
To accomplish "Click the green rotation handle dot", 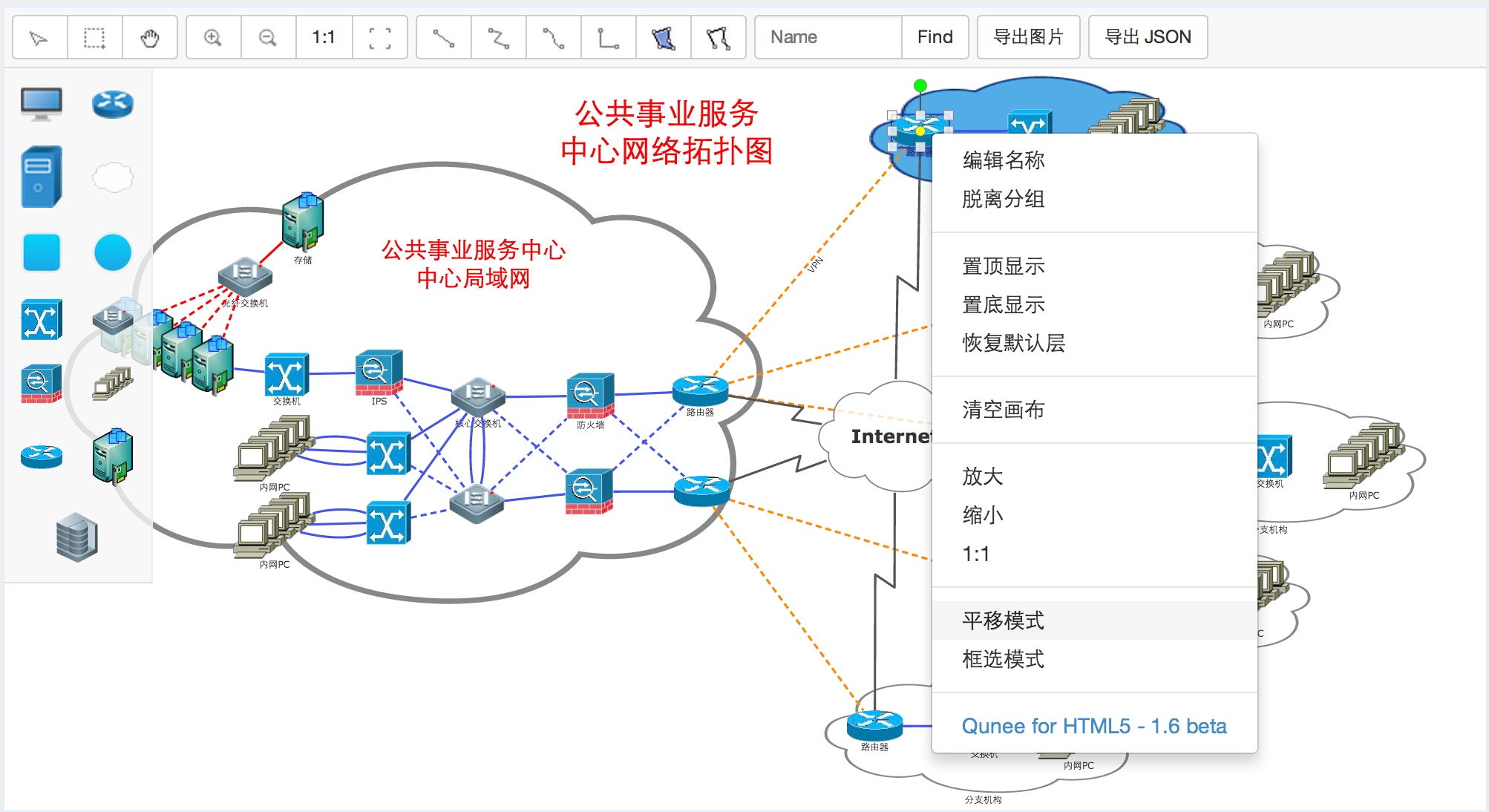I will [920, 86].
